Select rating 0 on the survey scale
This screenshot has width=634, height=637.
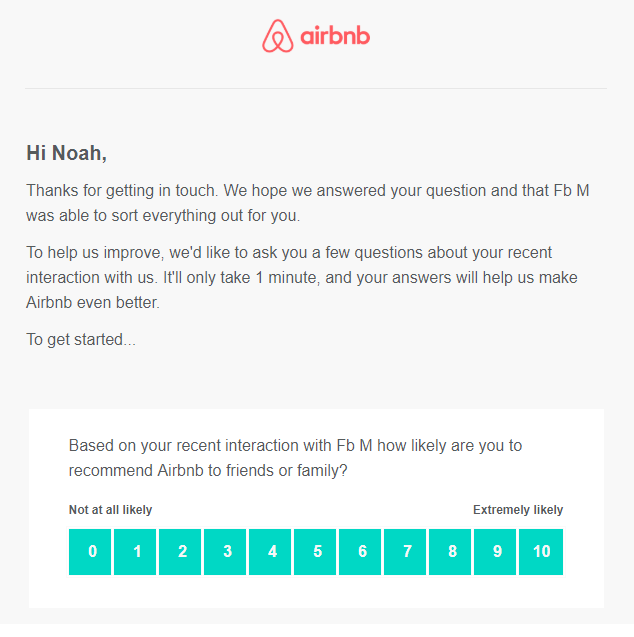(x=92, y=552)
